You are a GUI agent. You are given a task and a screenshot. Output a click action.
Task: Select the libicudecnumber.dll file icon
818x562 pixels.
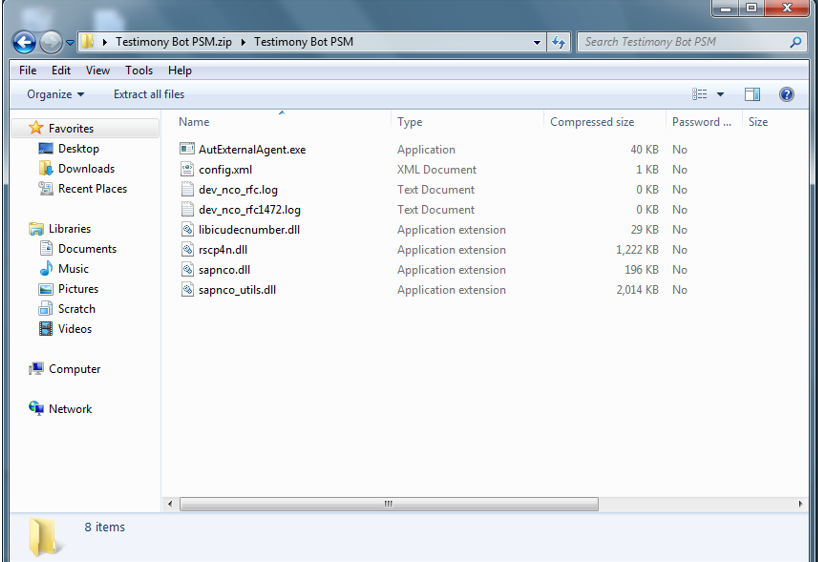[187, 229]
